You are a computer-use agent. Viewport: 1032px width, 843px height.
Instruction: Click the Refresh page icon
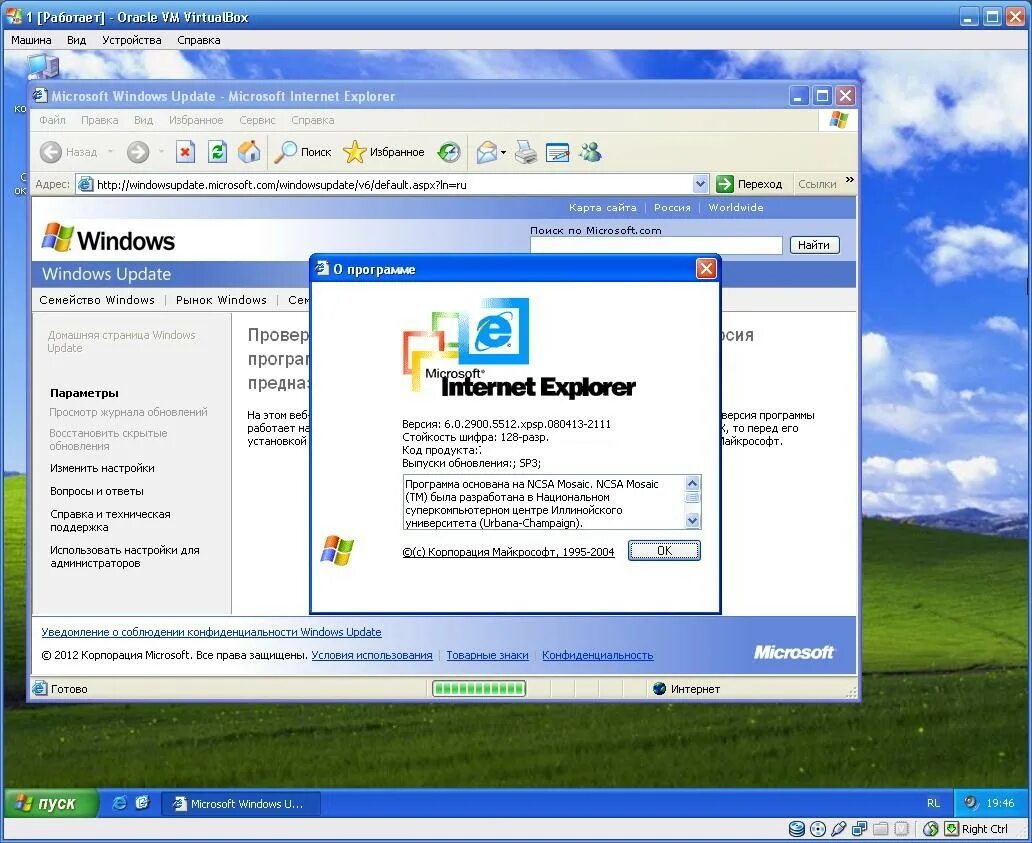pos(217,152)
